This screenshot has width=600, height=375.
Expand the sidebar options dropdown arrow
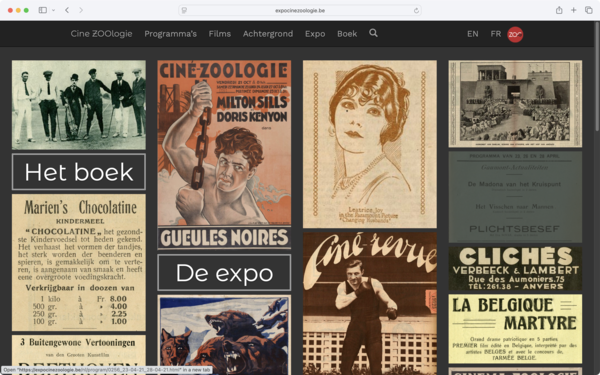point(54,10)
